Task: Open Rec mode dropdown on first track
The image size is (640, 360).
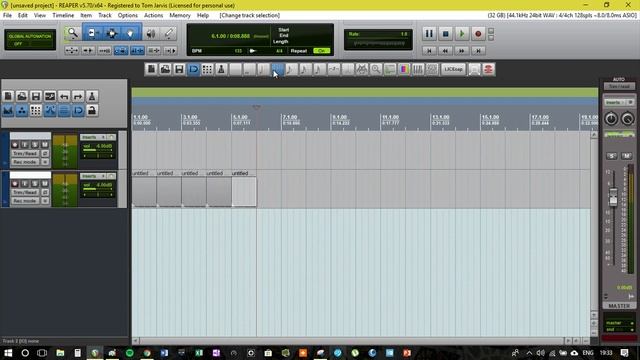Action: click(25, 162)
